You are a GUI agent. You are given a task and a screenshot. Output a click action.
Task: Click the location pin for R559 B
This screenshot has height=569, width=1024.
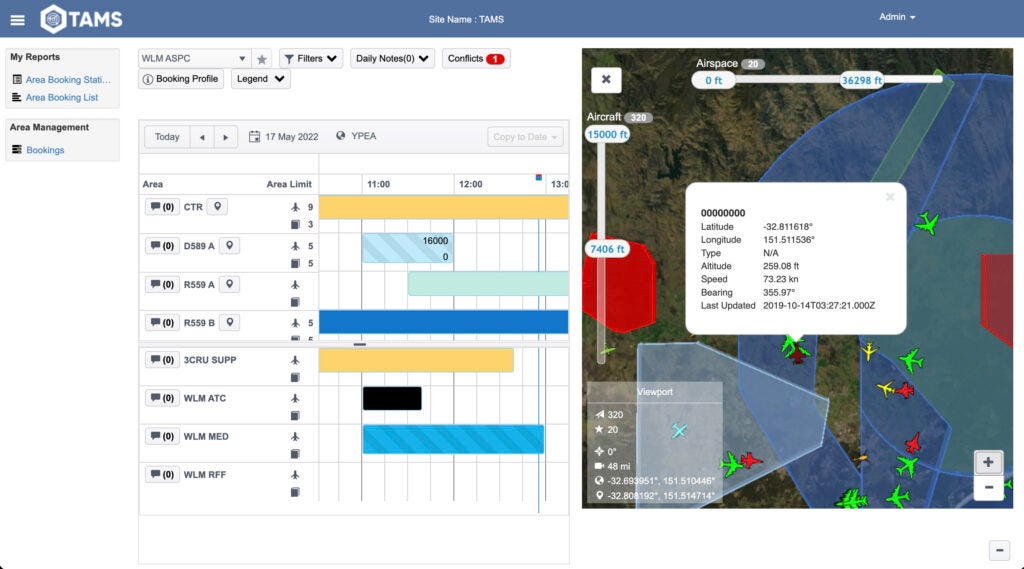click(230, 323)
